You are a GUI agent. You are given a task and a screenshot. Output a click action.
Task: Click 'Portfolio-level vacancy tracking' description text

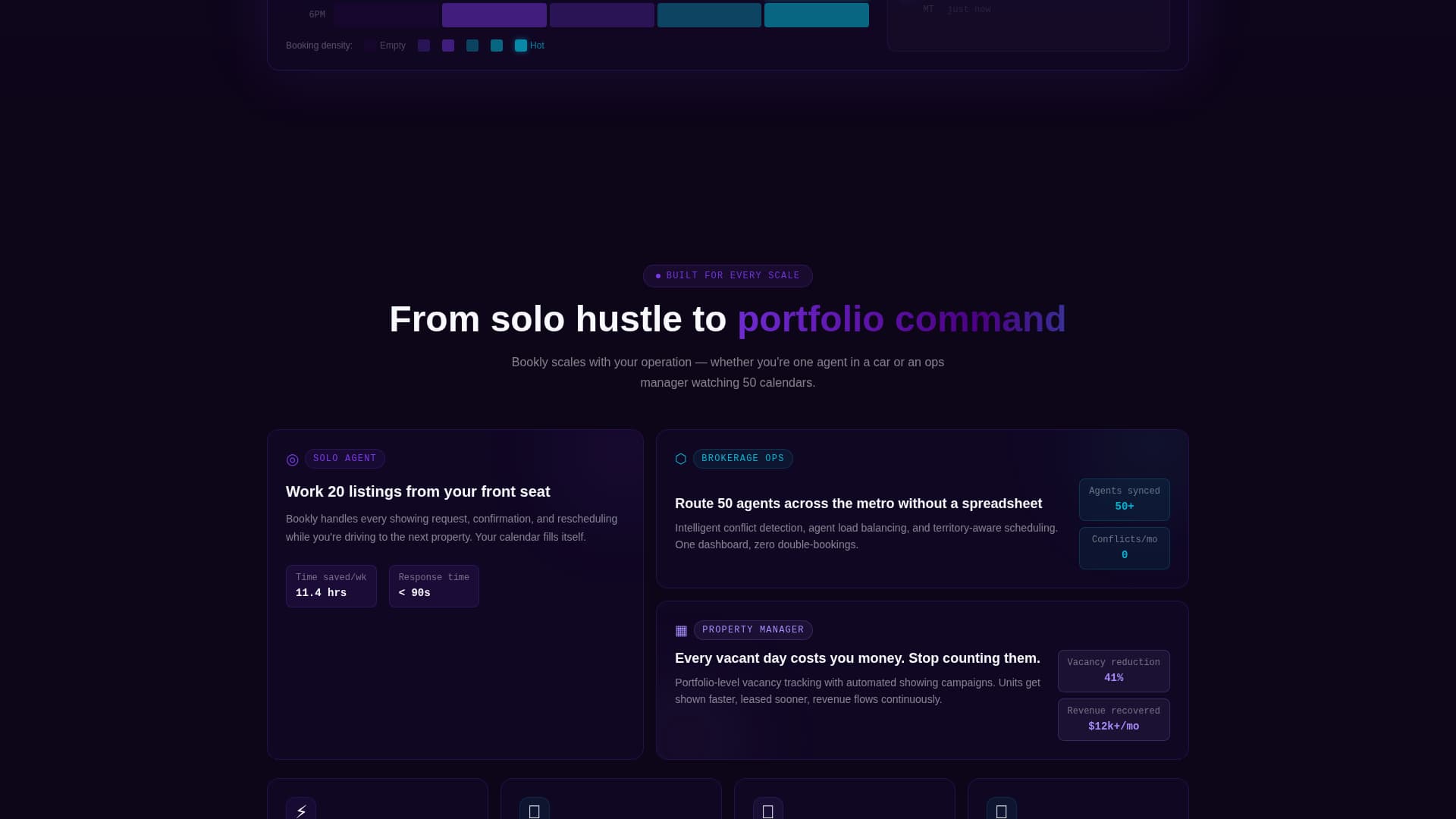pos(858,691)
